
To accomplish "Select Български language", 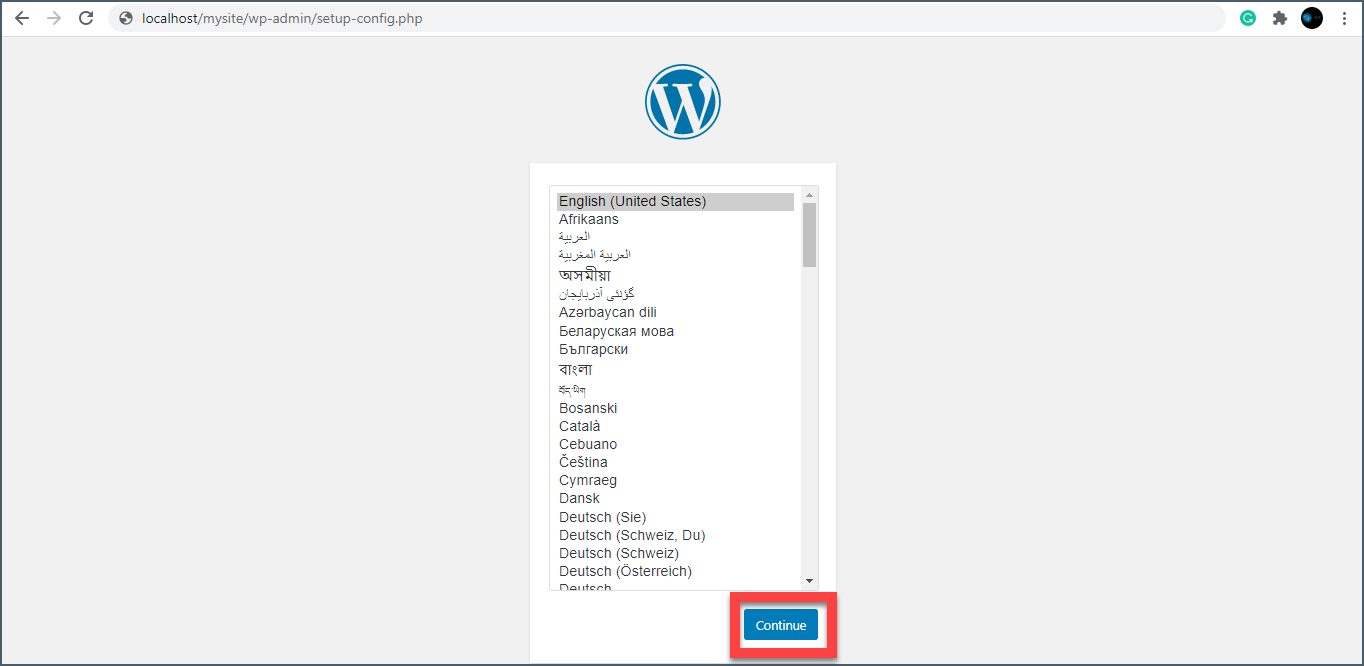I will pos(675,349).
